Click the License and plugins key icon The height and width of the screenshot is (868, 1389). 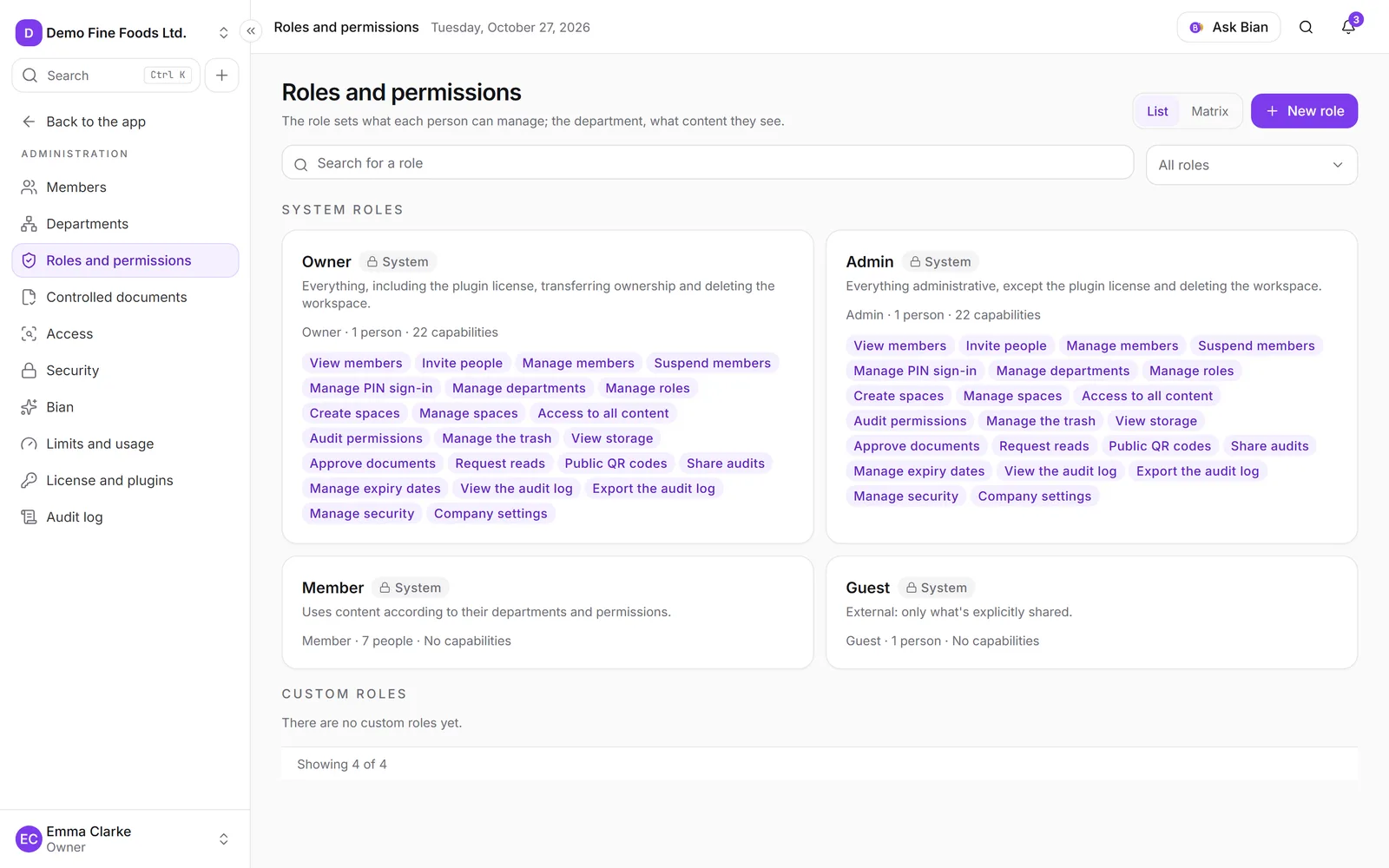click(30, 480)
